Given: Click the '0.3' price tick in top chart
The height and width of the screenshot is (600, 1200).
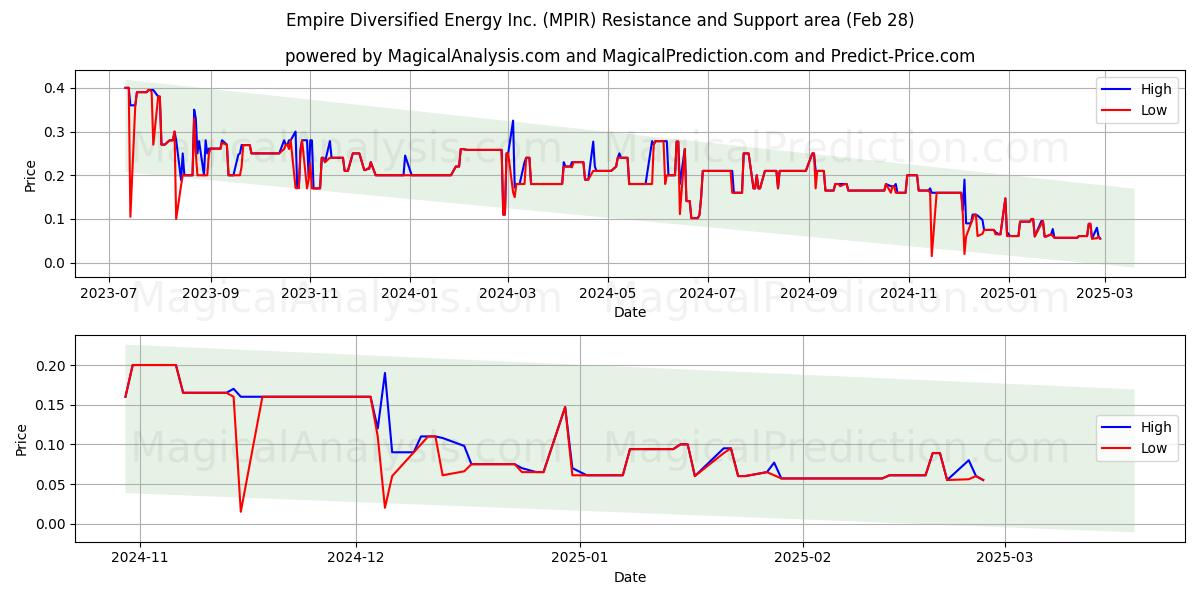Looking at the screenshot, I should coord(55,132).
